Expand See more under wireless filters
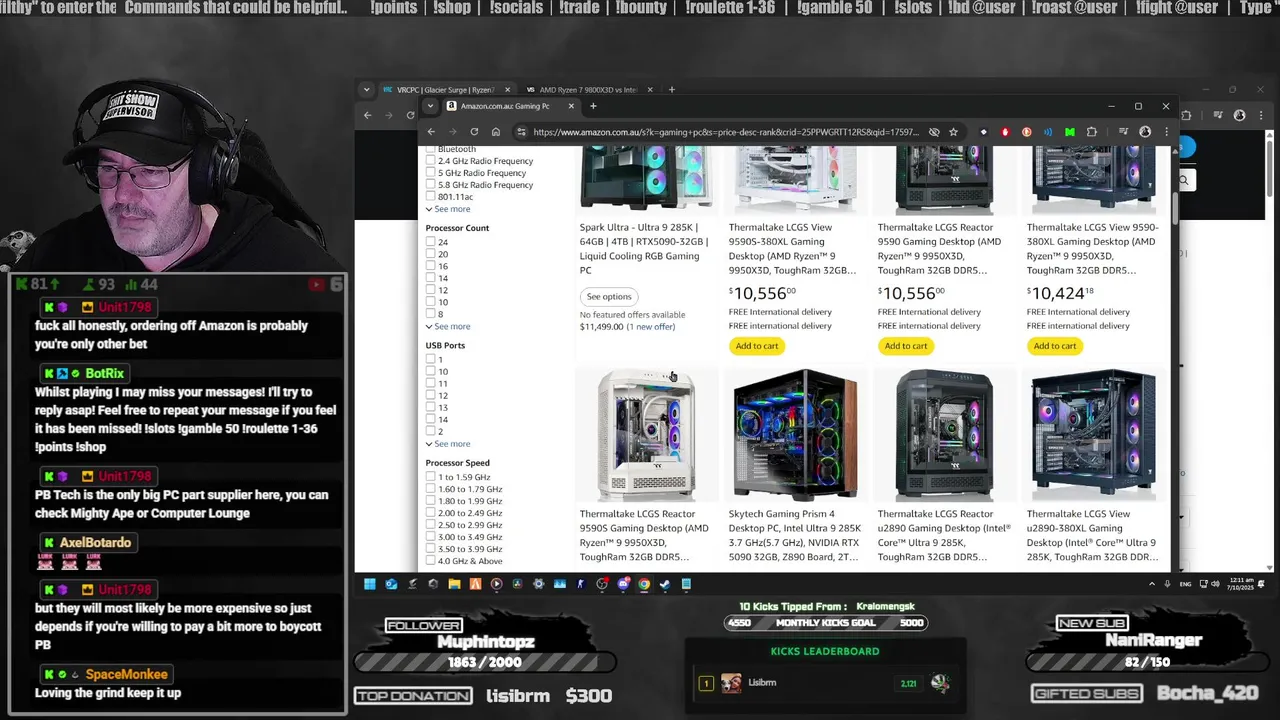1280x720 pixels. [x=448, y=209]
